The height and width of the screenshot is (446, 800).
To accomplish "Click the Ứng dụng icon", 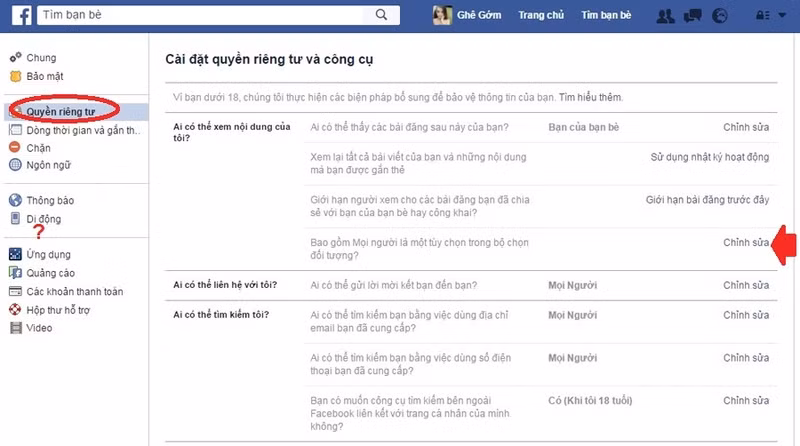I will coord(15,254).
